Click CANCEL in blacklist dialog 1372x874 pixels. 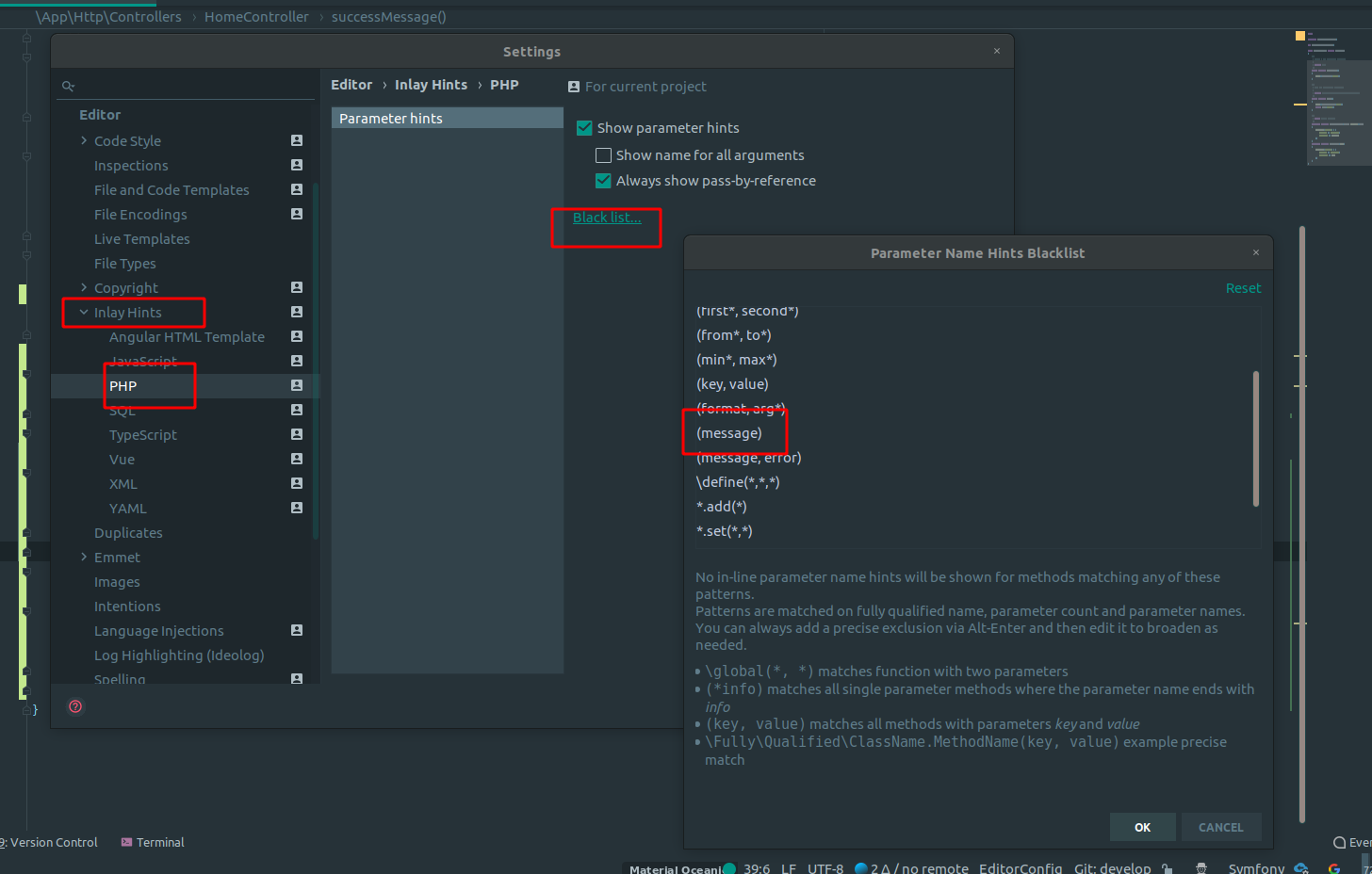[1221, 827]
